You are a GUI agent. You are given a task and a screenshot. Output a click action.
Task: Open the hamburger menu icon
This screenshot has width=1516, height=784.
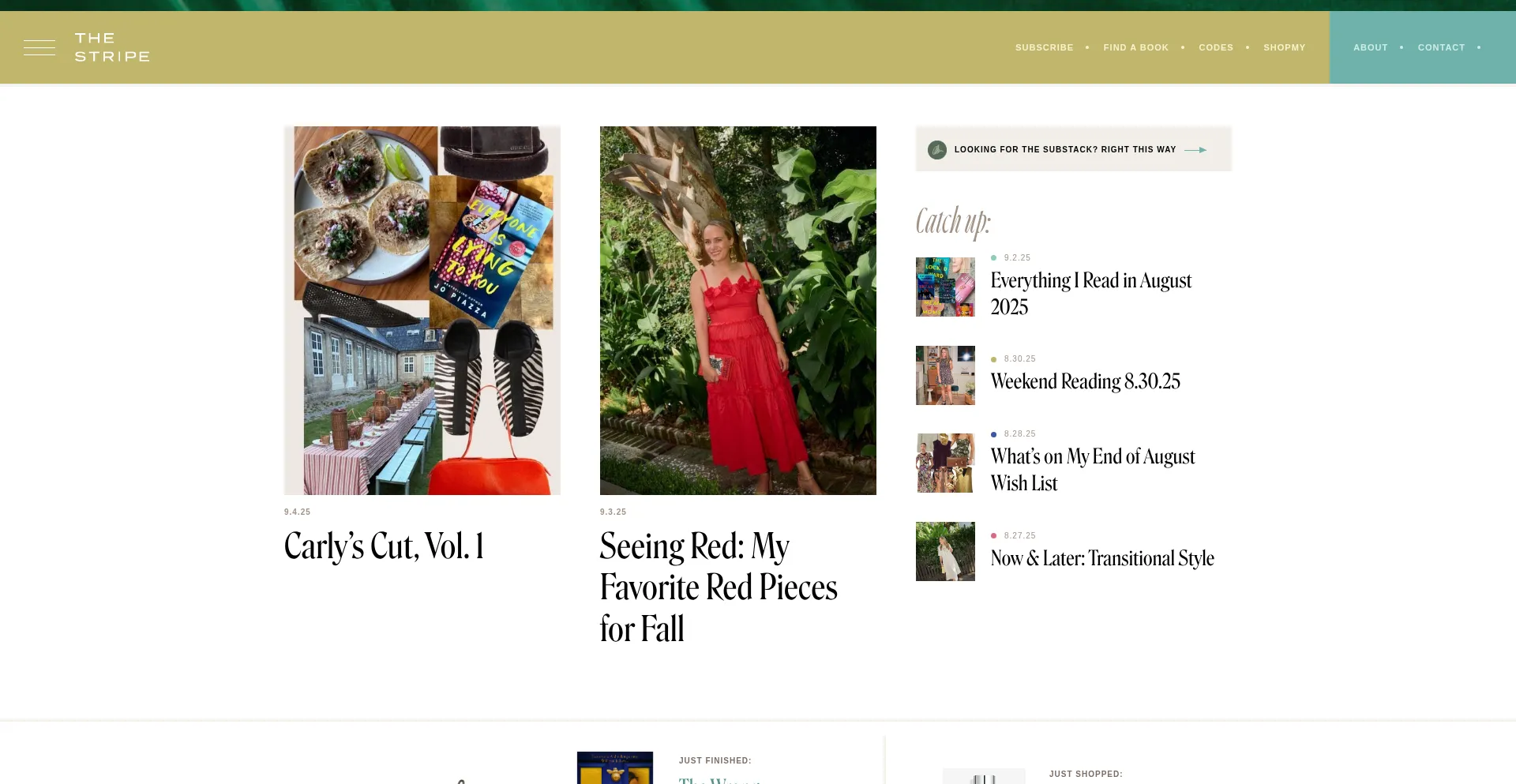click(39, 47)
